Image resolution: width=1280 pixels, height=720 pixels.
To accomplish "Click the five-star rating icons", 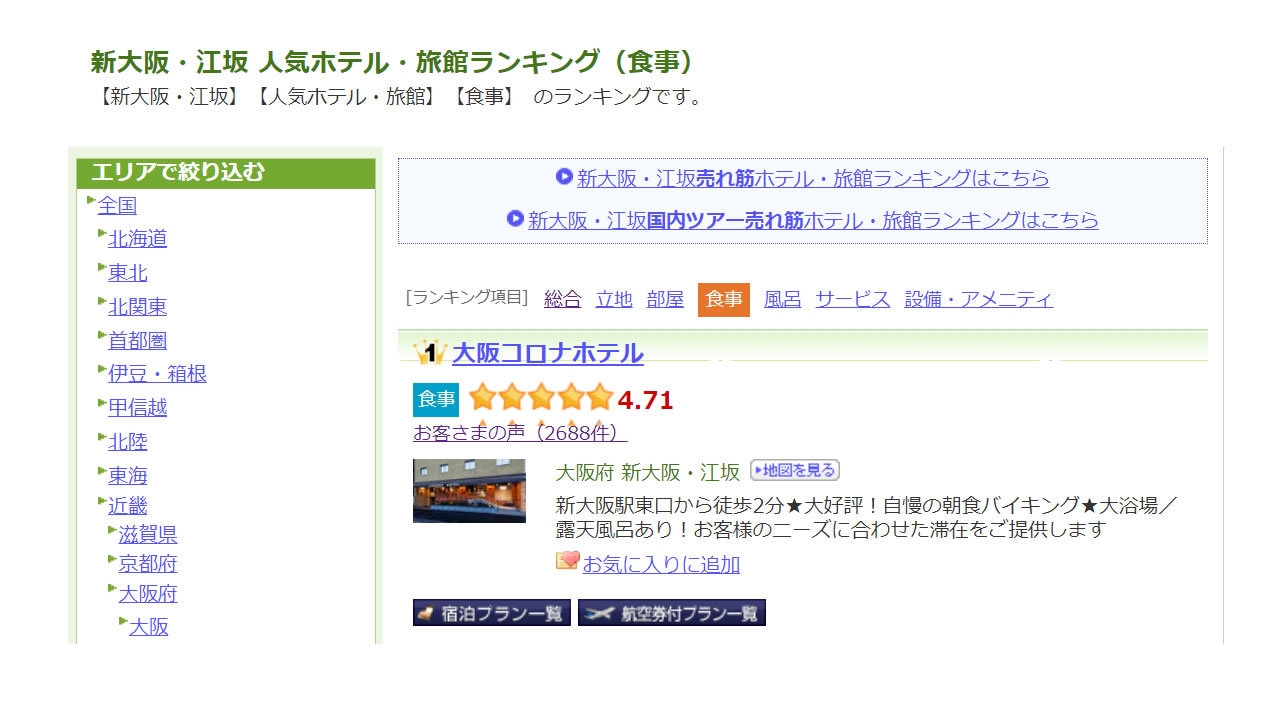I will click(x=541, y=398).
